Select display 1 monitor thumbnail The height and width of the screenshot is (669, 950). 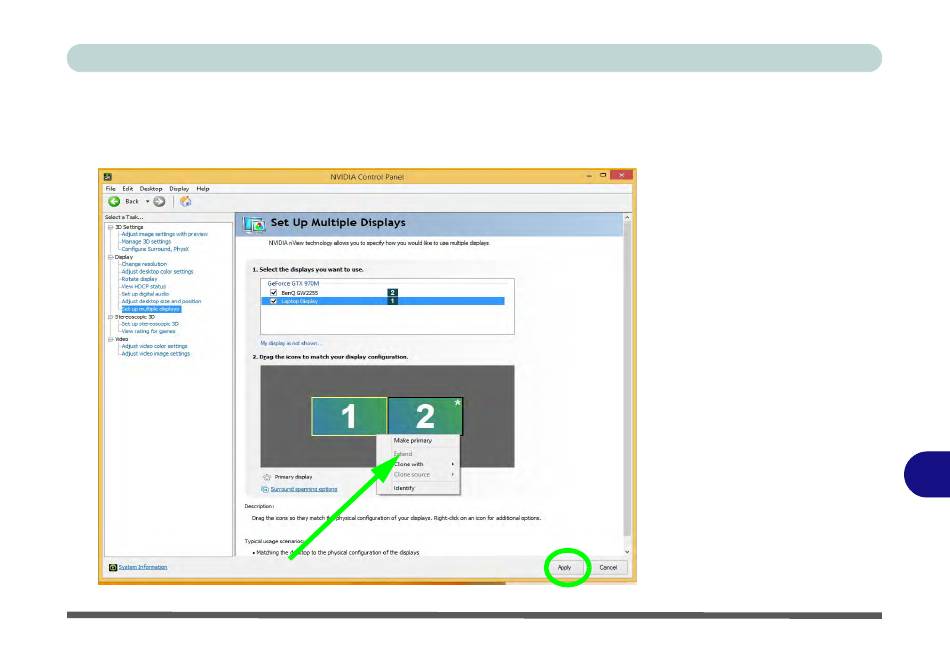point(349,416)
